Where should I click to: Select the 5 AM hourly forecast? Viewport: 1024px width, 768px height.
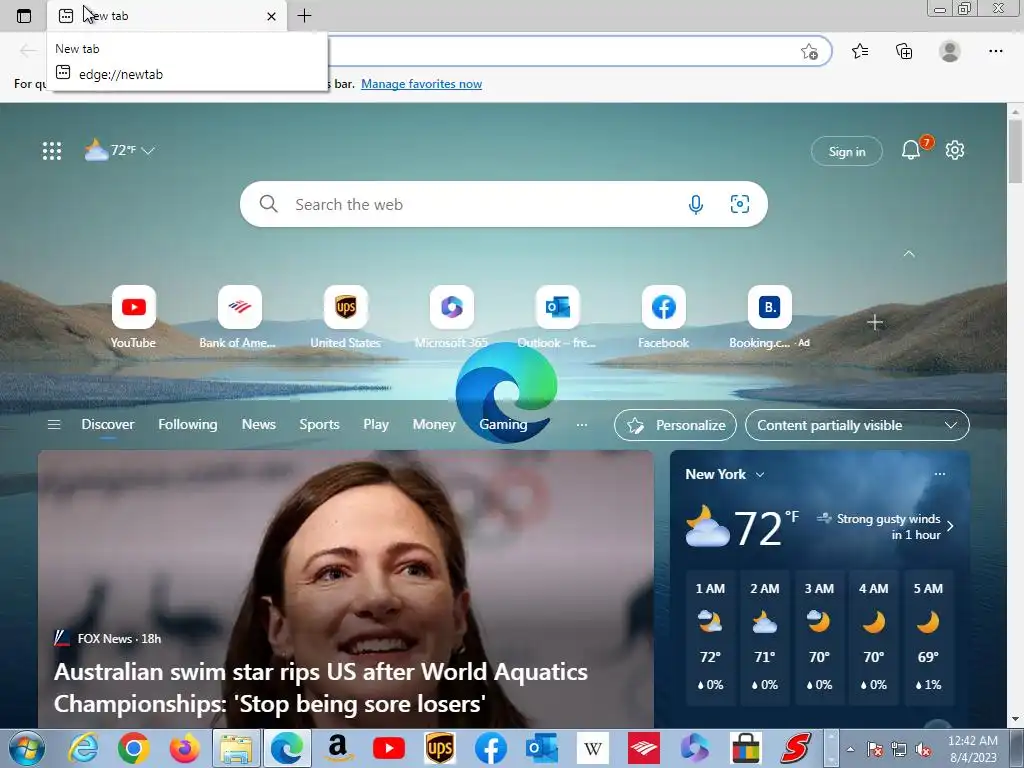[x=928, y=637]
